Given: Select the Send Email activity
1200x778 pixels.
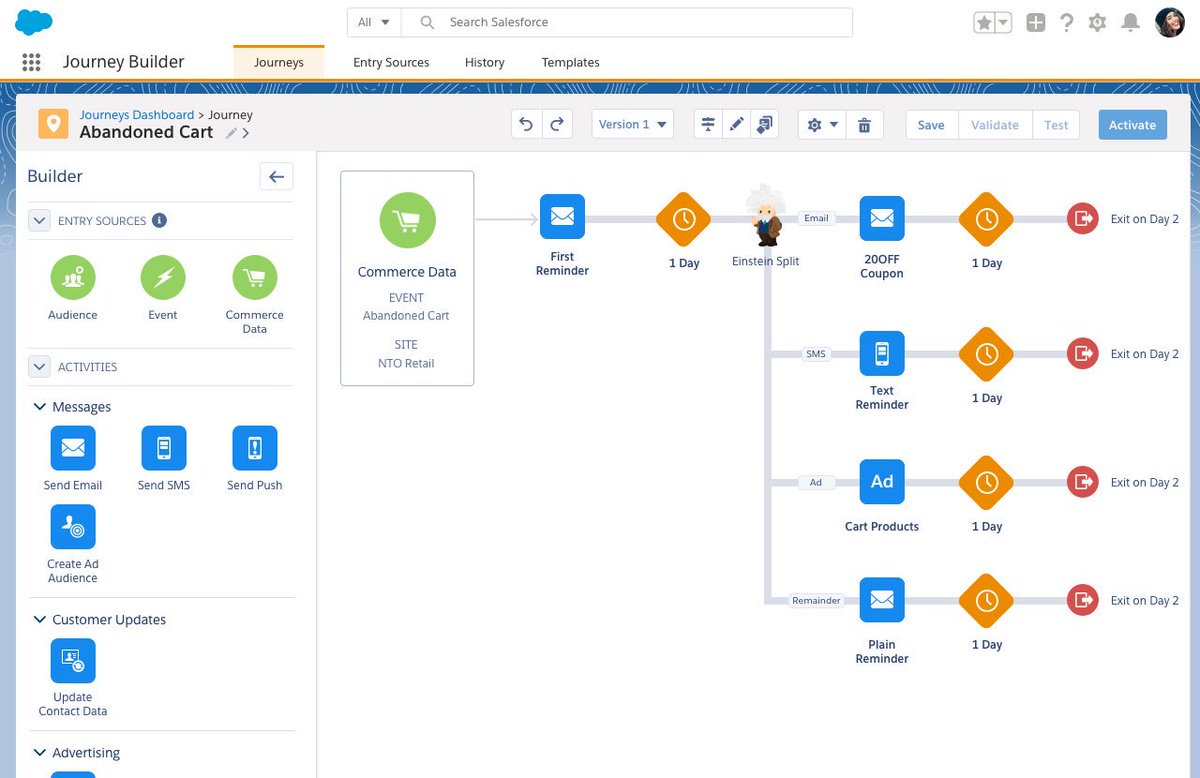Looking at the screenshot, I should [x=73, y=448].
